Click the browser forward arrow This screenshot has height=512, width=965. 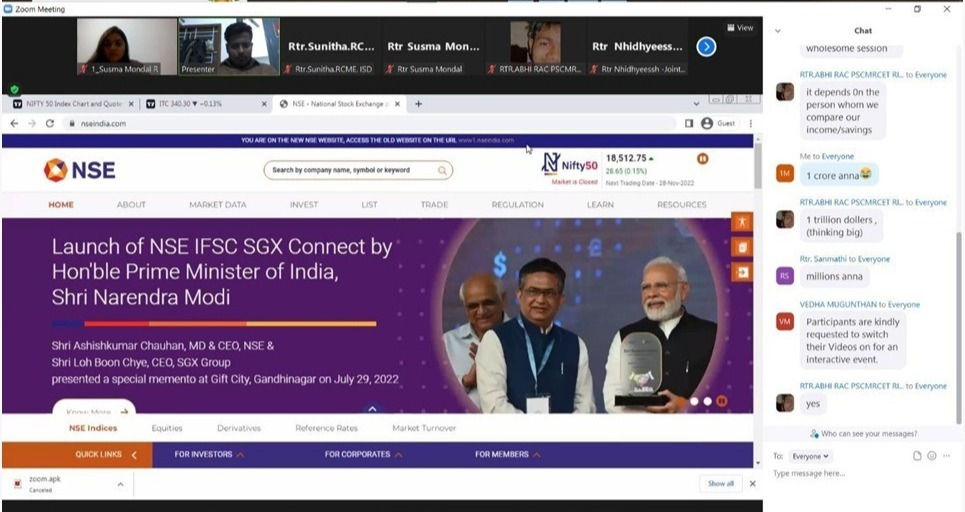[x=32, y=124]
